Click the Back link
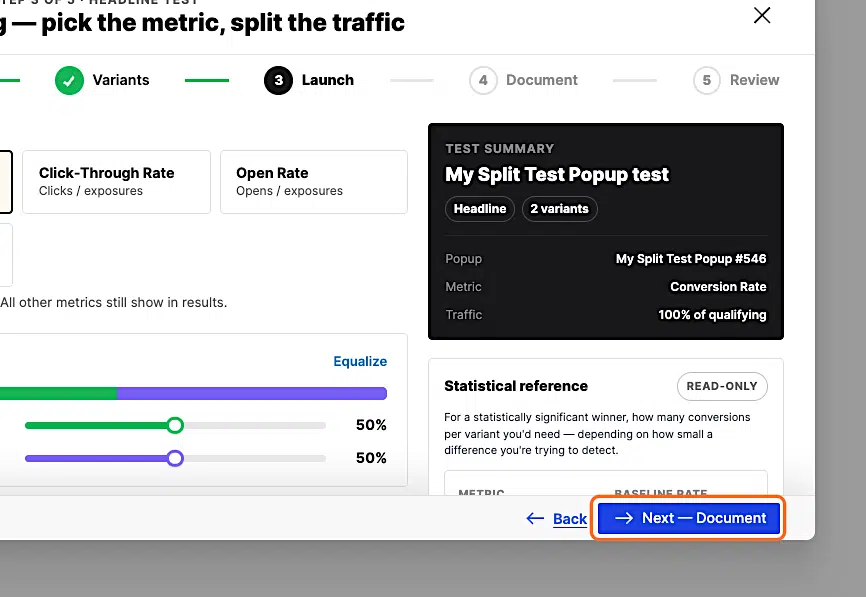Viewport: 866px width, 597px height. 570,519
